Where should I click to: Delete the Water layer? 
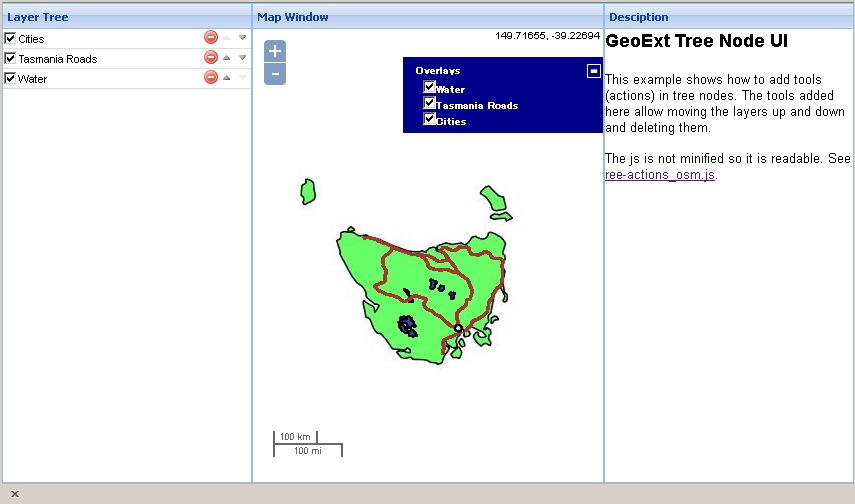pos(210,78)
